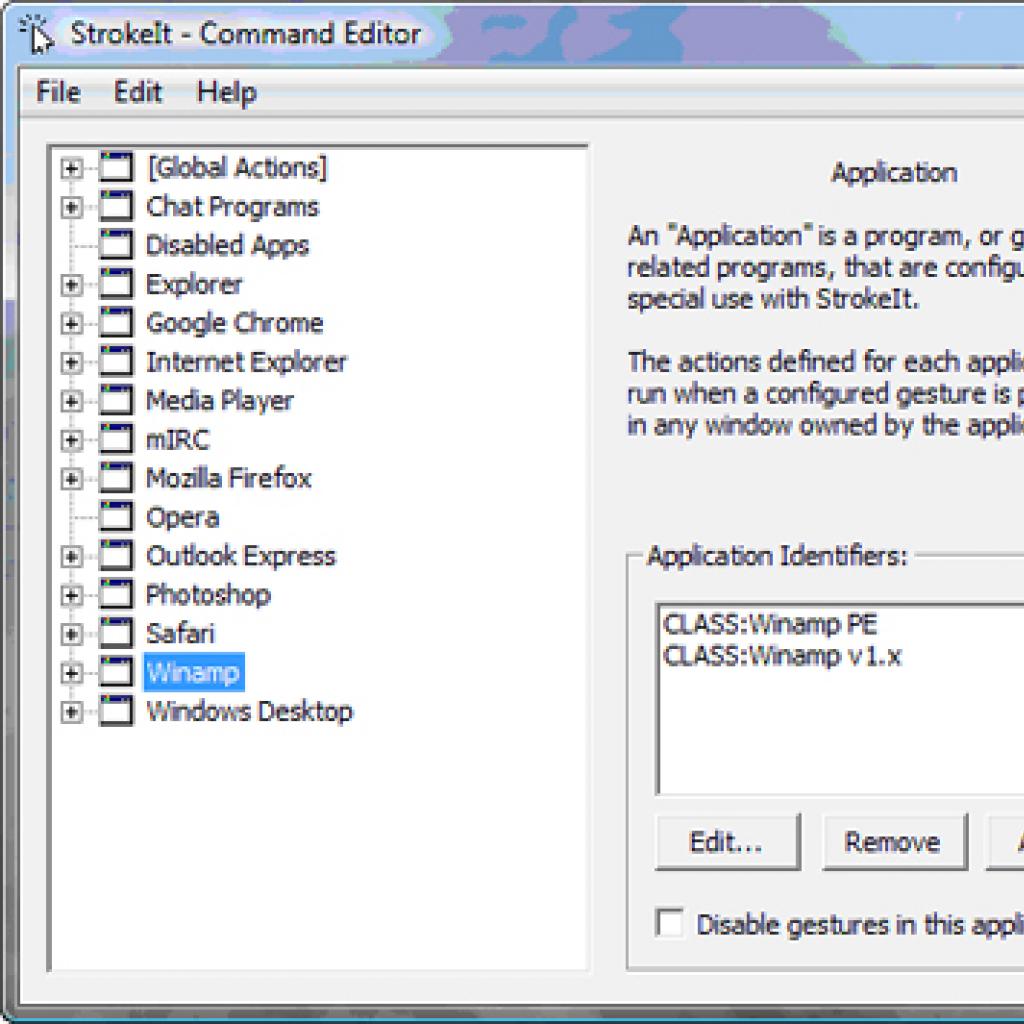Expand the Photoshop tree node
This screenshot has height=1024, width=1024.
pos(71,596)
